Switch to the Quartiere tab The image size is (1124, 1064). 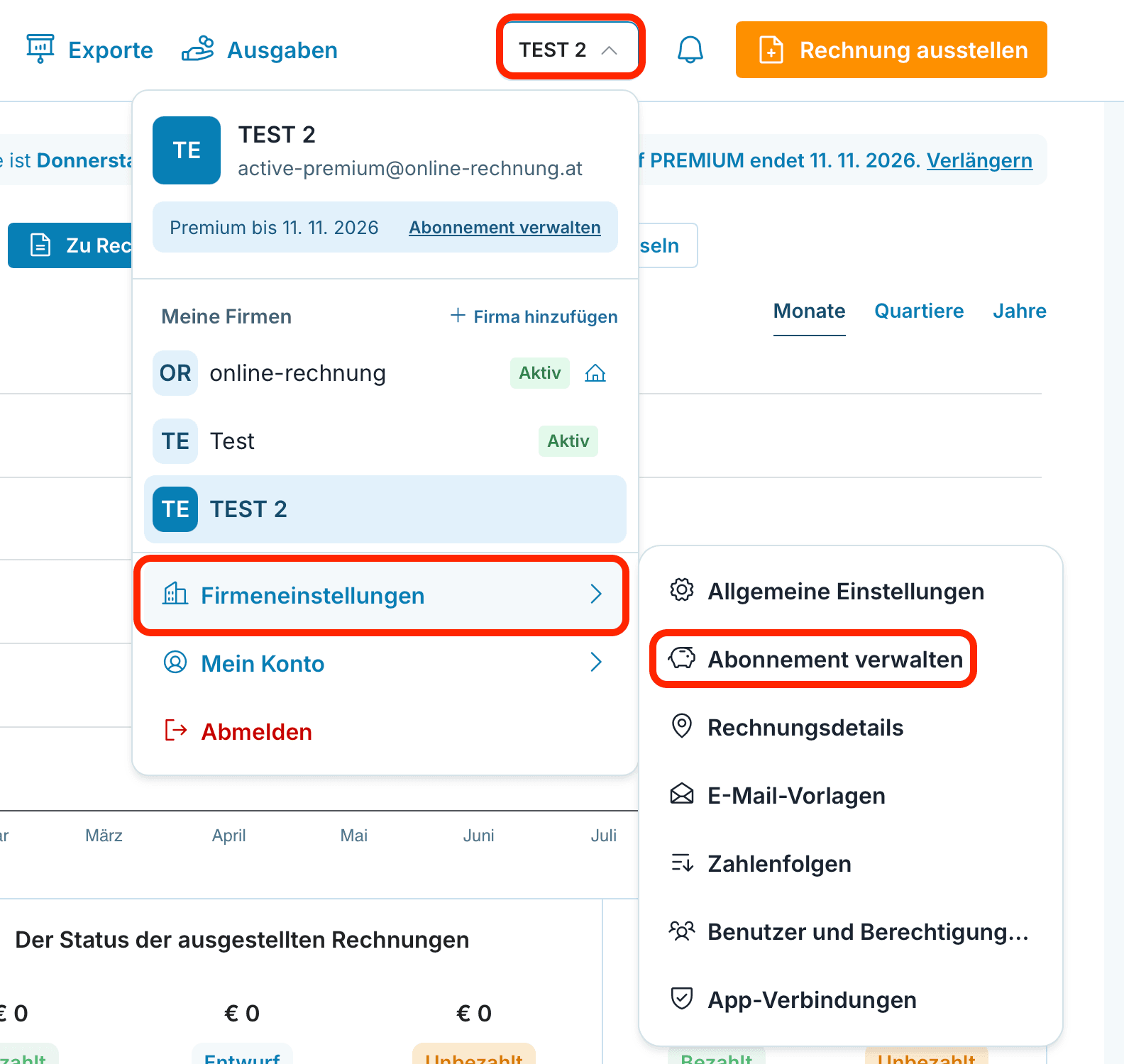click(919, 311)
